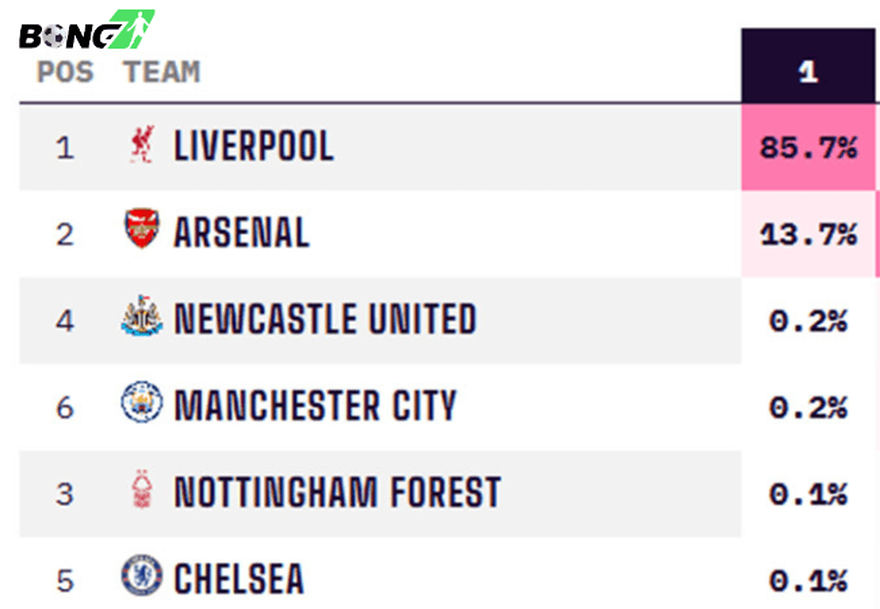Click Arsenal's 13.7% light pink cell

(x=808, y=235)
